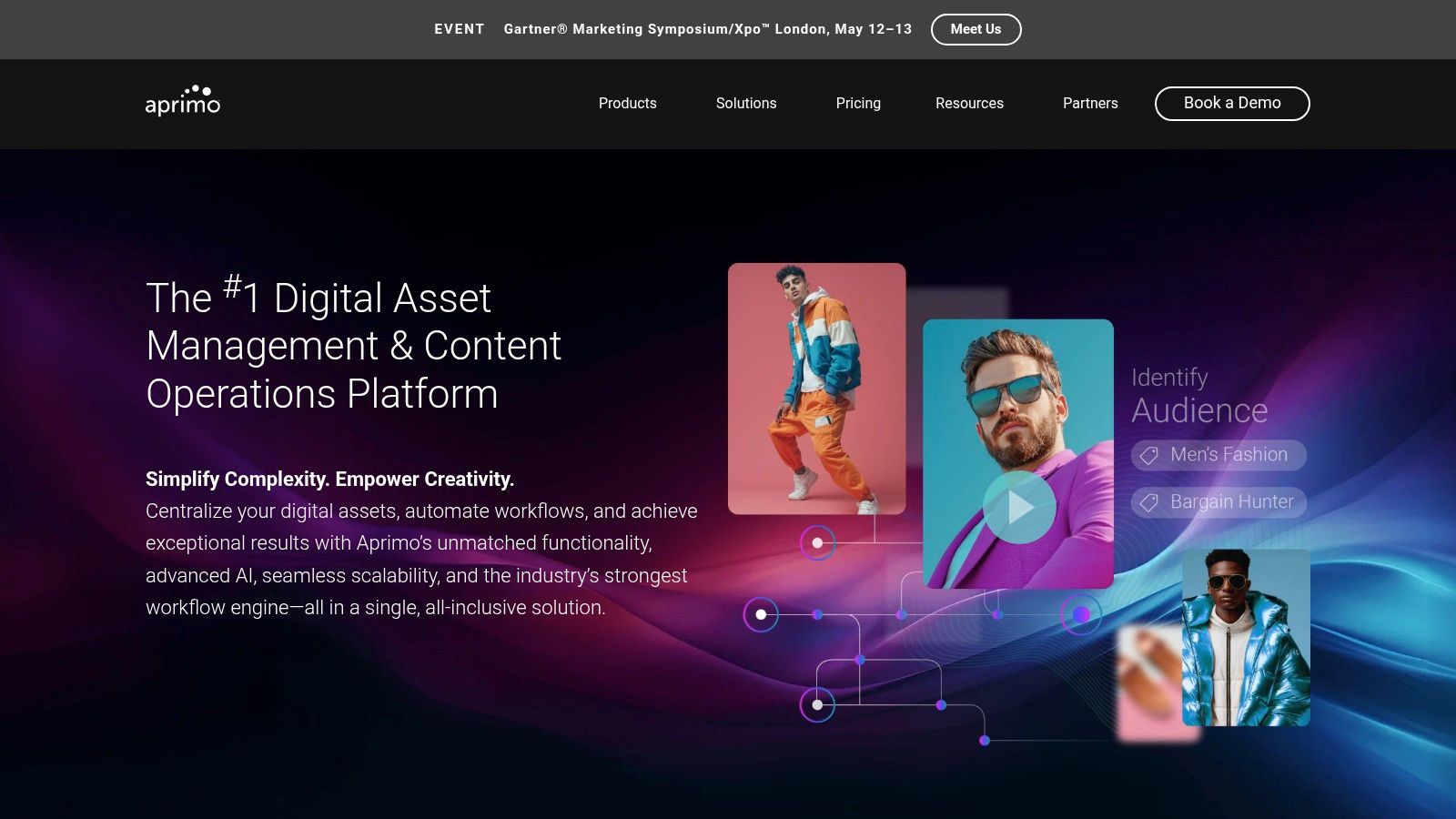Click the Aprimo logo
Screen dimensions: 1456x819
click(x=183, y=101)
